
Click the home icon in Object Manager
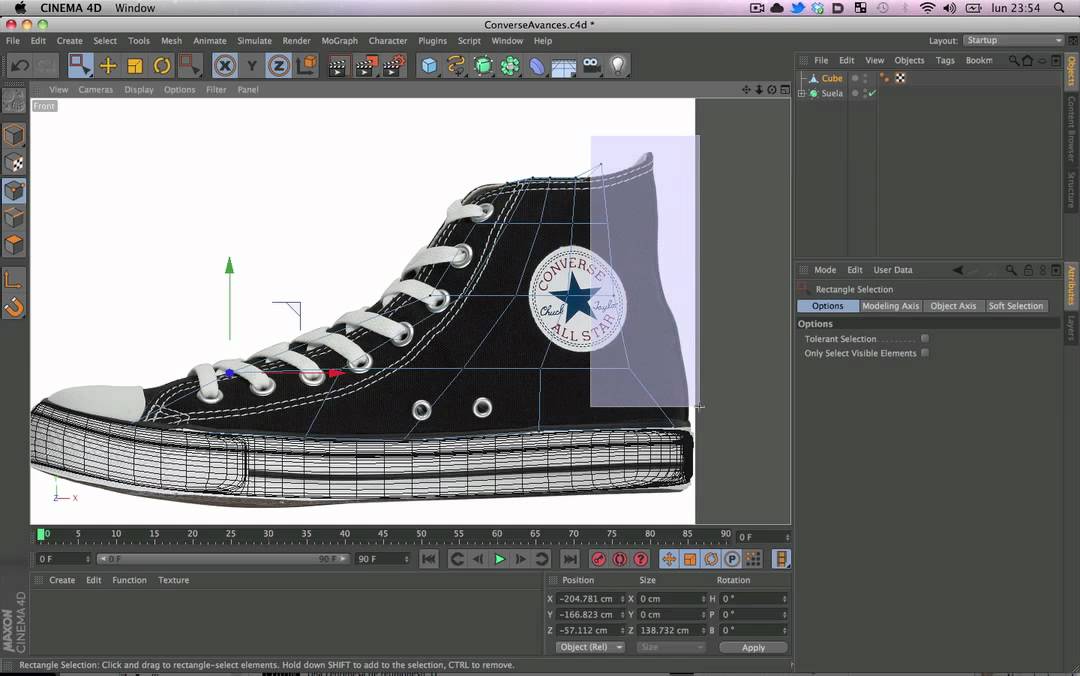click(x=1028, y=61)
